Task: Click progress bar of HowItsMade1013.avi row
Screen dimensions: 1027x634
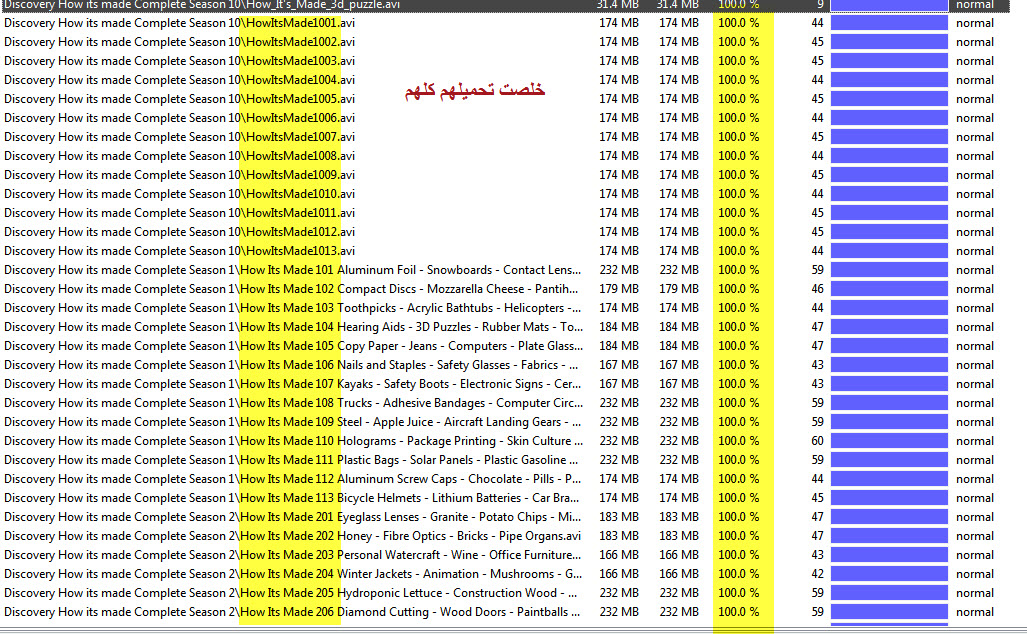Action: coord(889,251)
